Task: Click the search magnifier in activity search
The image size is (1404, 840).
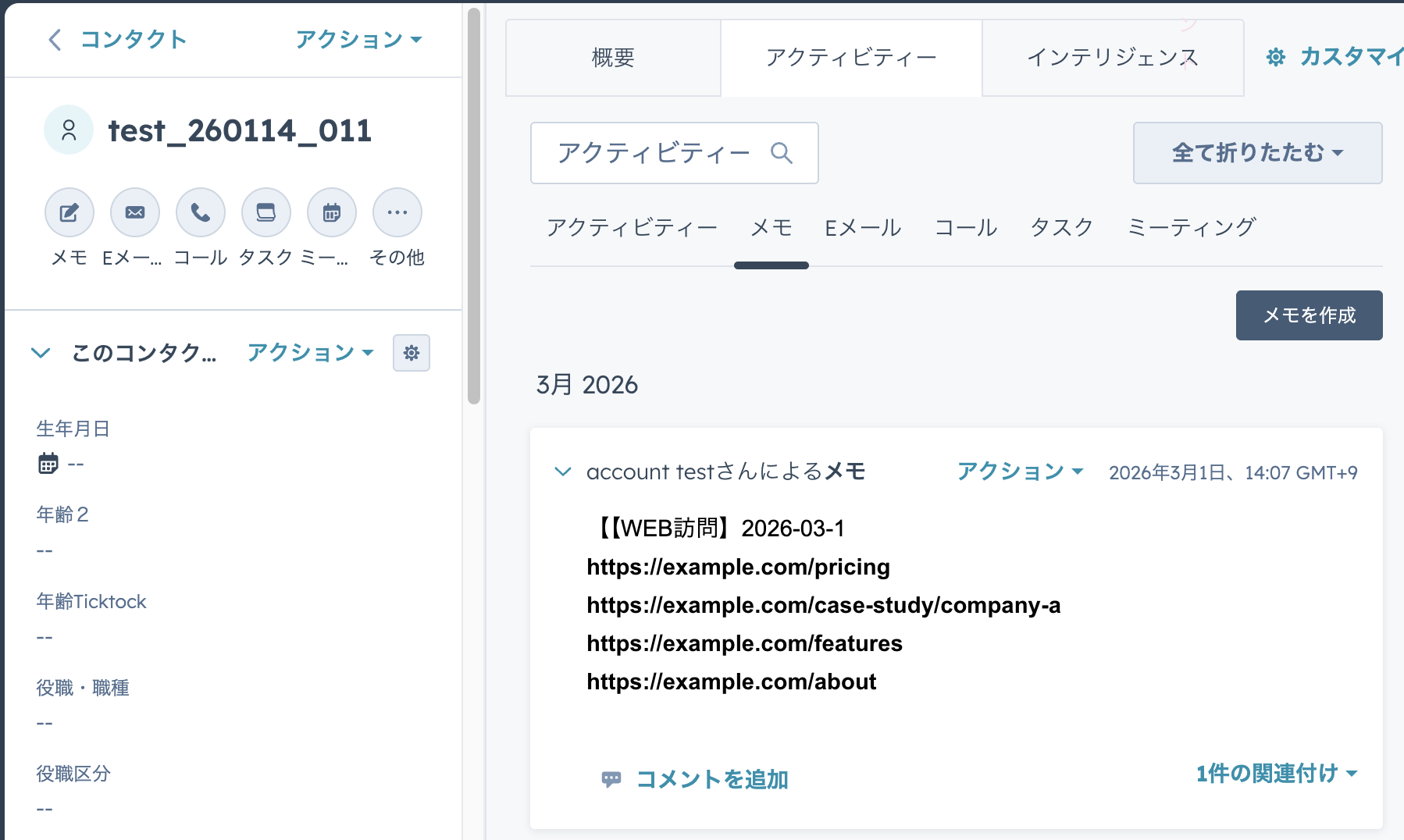Action: [x=781, y=153]
